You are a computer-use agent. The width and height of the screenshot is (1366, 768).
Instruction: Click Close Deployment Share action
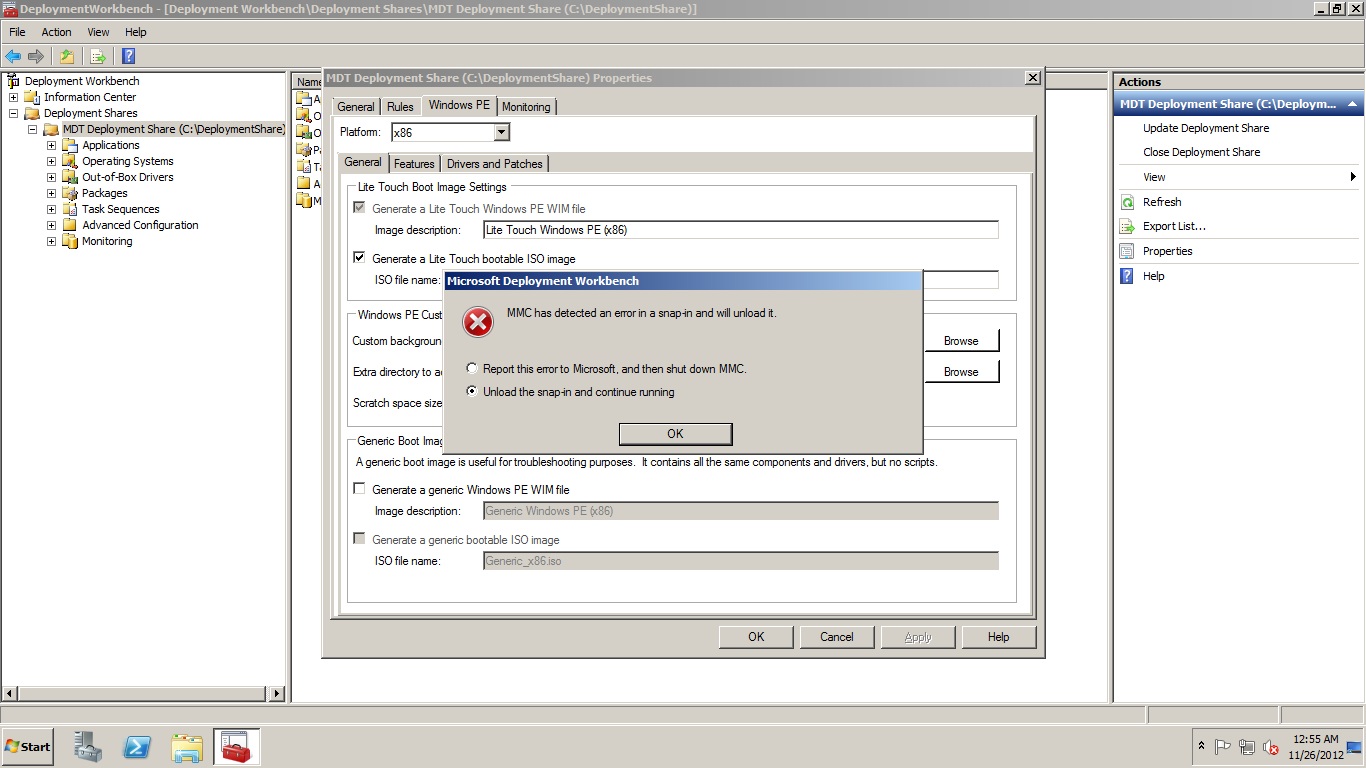(1201, 152)
